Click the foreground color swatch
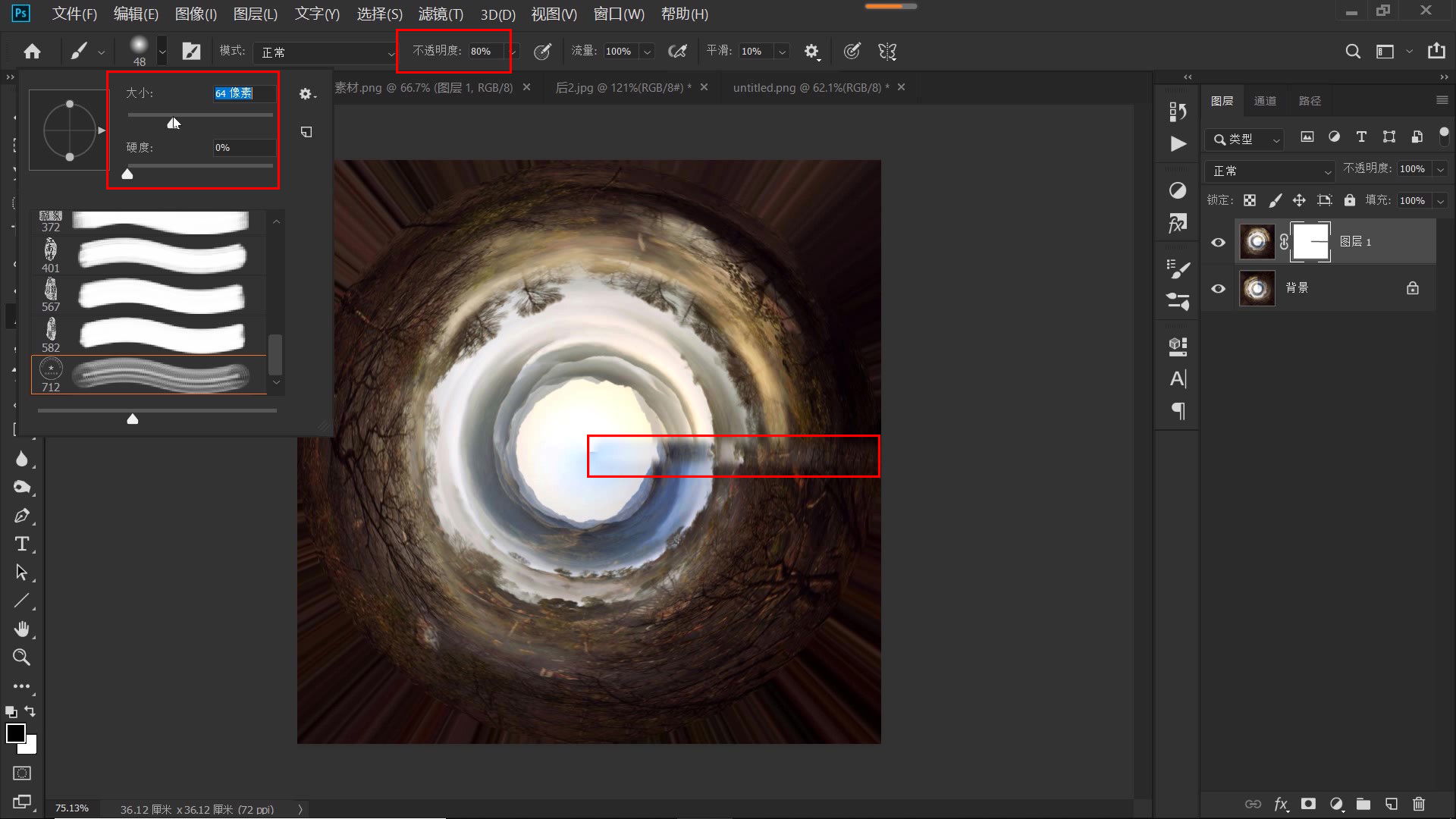The image size is (1456, 819). (17, 734)
